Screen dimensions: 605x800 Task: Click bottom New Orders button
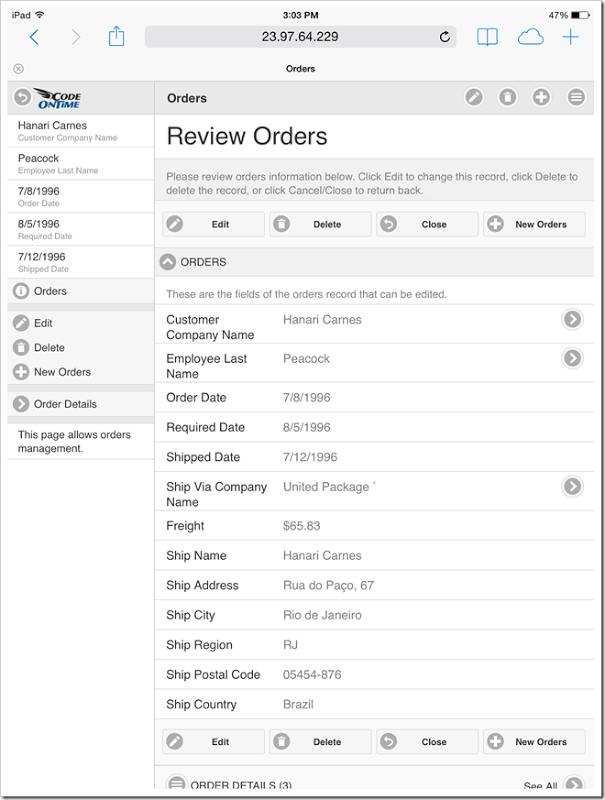coord(534,741)
